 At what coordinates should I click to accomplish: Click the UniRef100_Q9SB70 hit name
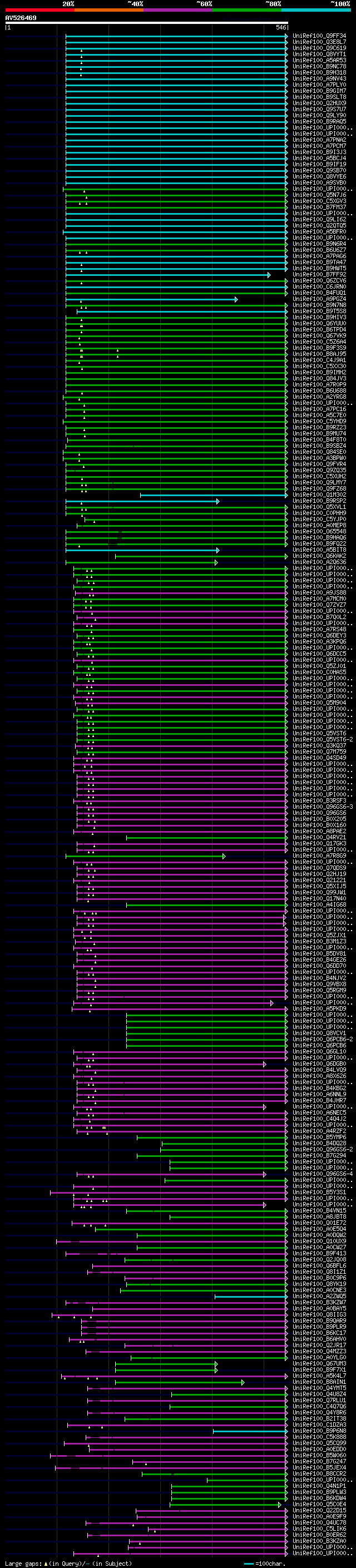point(319,170)
